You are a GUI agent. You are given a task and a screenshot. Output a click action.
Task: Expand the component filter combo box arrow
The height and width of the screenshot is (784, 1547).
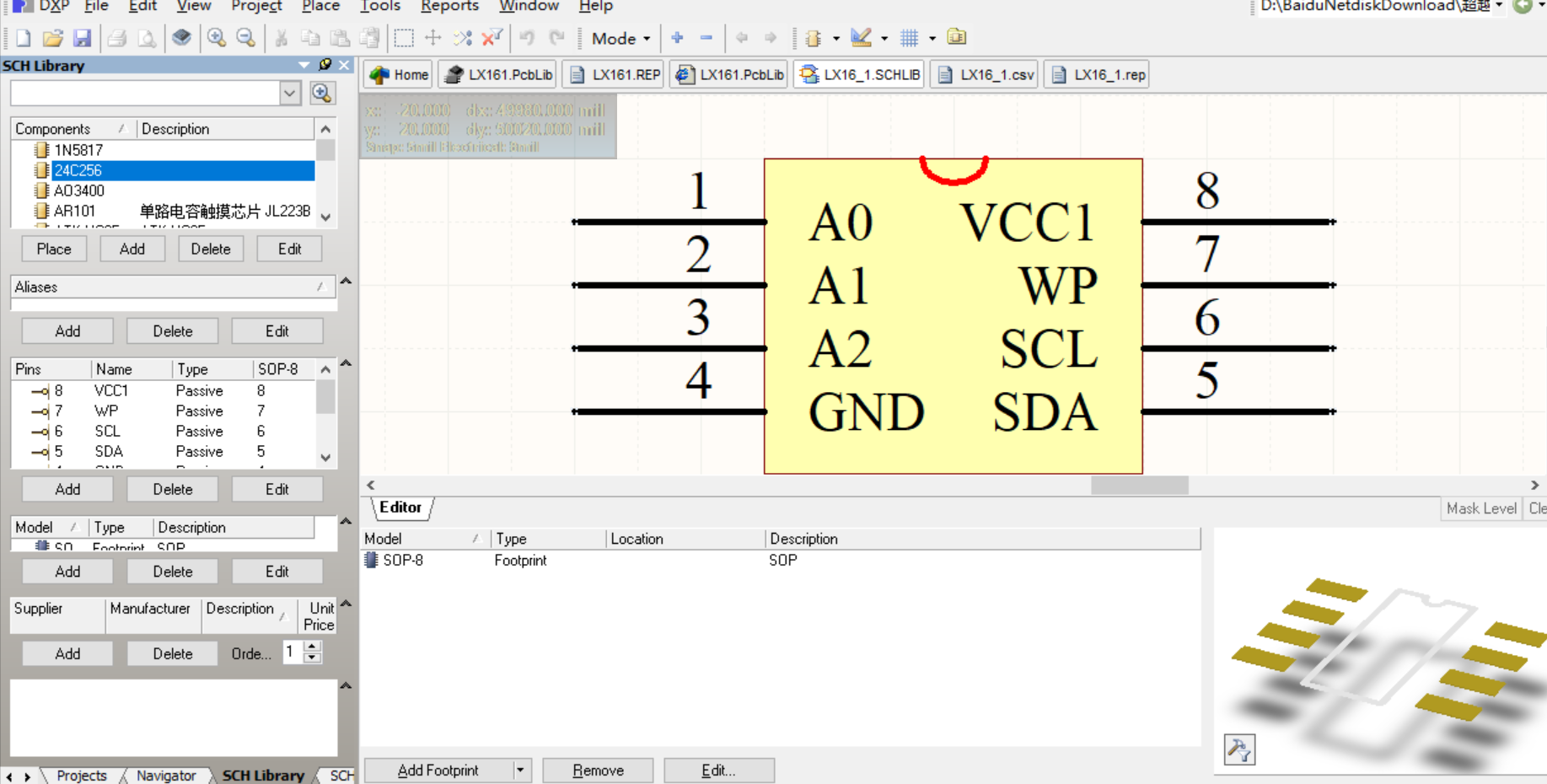tap(290, 93)
